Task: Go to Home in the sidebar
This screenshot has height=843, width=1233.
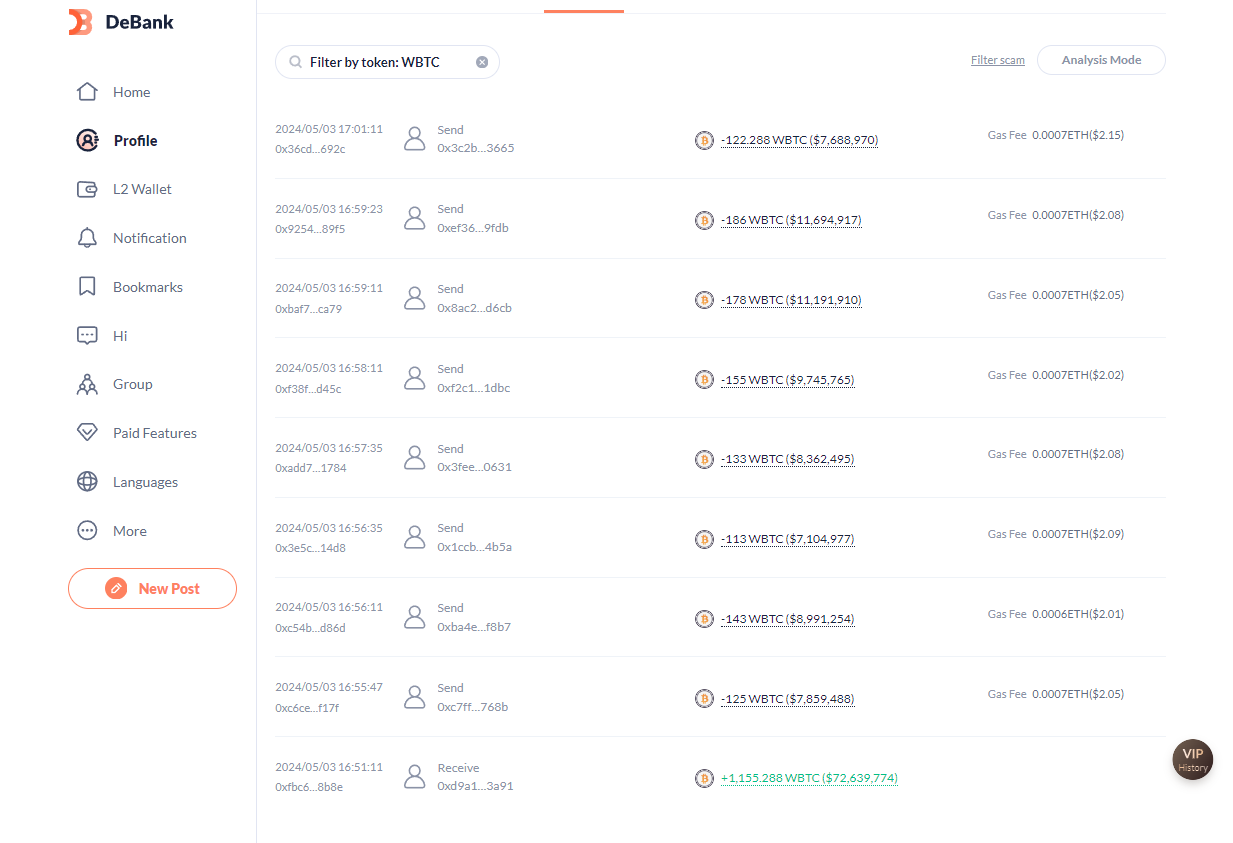Action: tap(131, 92)
